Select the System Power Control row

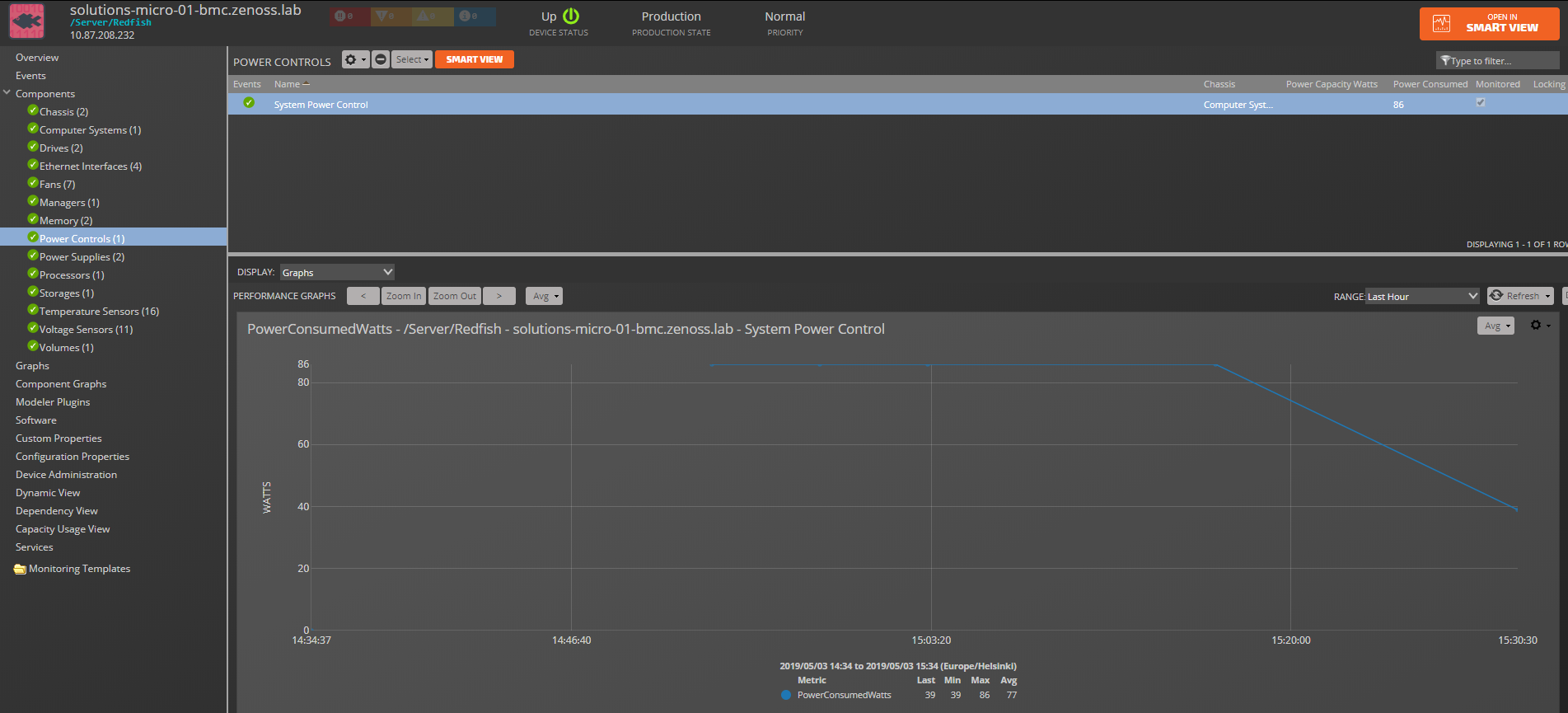898,104
